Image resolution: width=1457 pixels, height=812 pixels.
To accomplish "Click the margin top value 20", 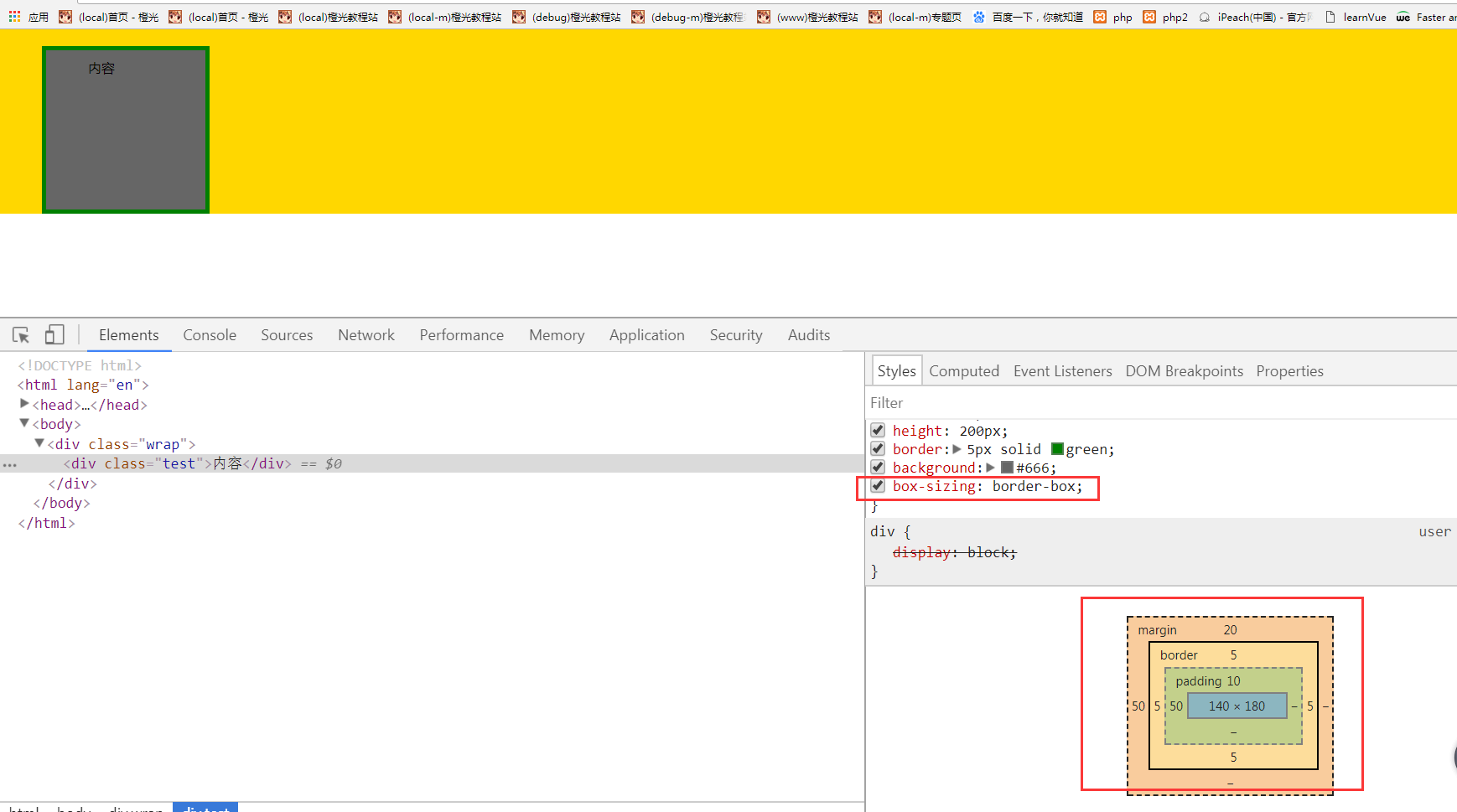I will [x=1230, y=630].
